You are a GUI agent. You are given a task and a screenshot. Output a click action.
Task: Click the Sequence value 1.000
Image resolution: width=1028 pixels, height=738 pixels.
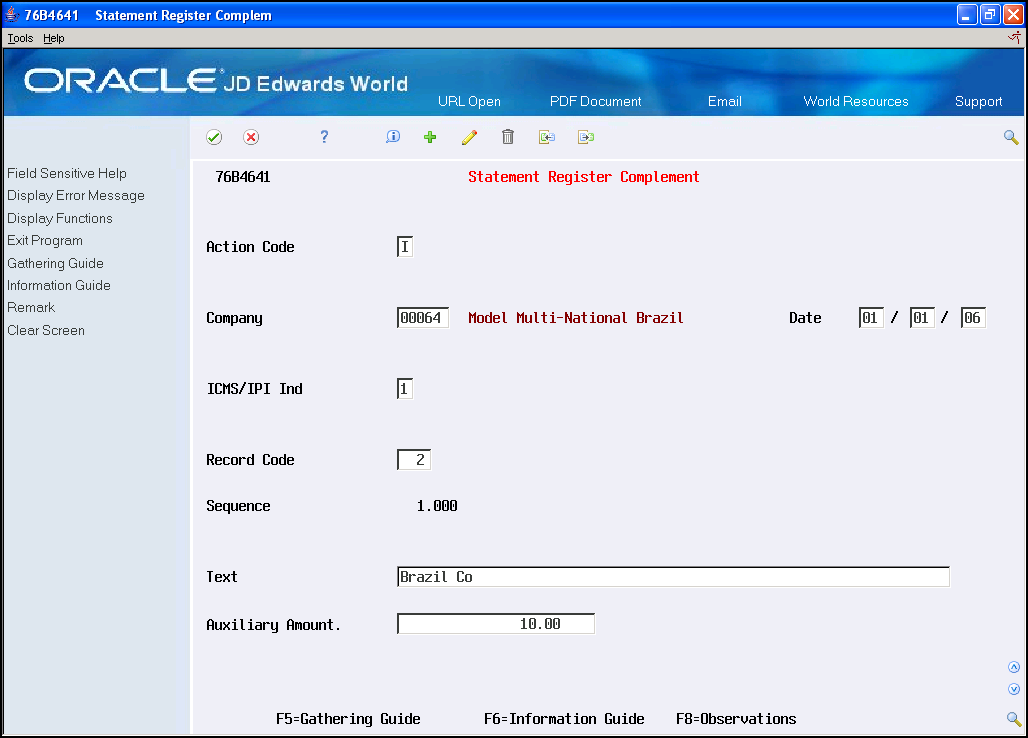437,506
